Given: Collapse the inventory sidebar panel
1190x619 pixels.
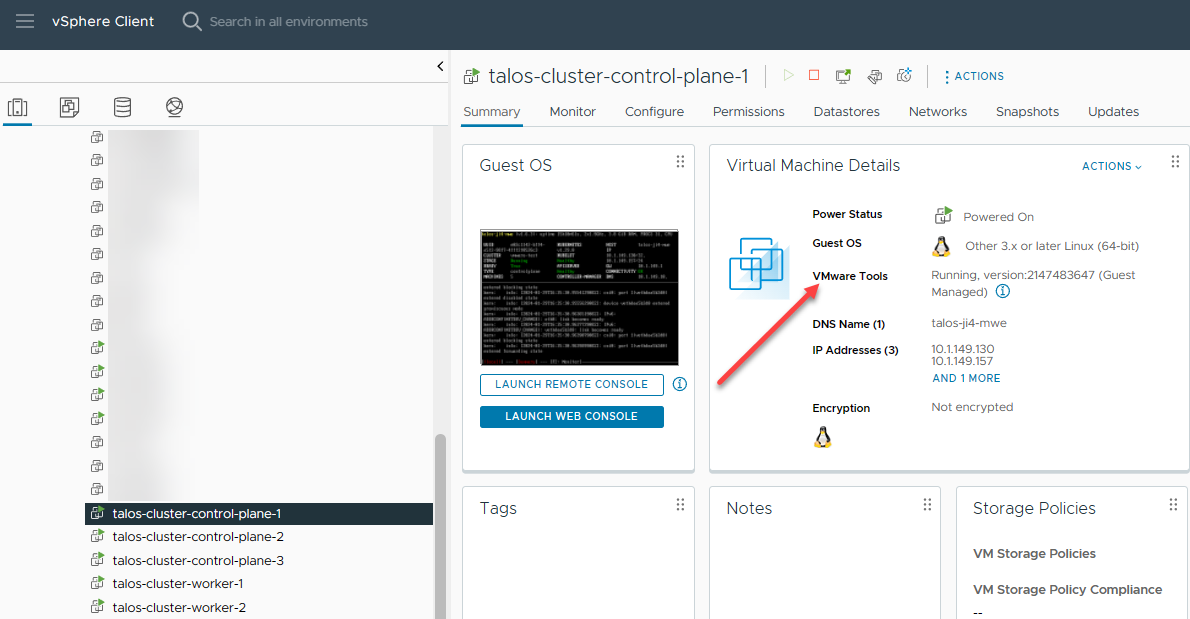Looking at the screenshot, I should [440, 67].
